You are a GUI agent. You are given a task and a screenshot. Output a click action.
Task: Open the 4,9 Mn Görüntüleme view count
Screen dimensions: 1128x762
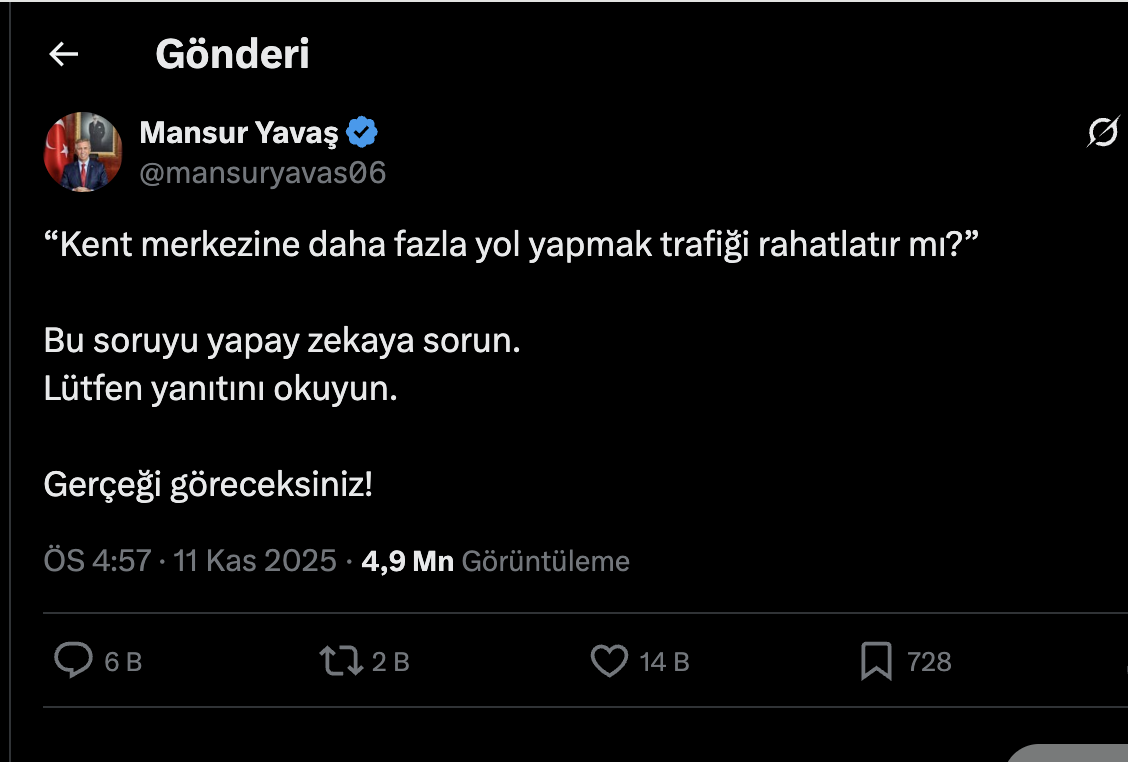[495, 561]
